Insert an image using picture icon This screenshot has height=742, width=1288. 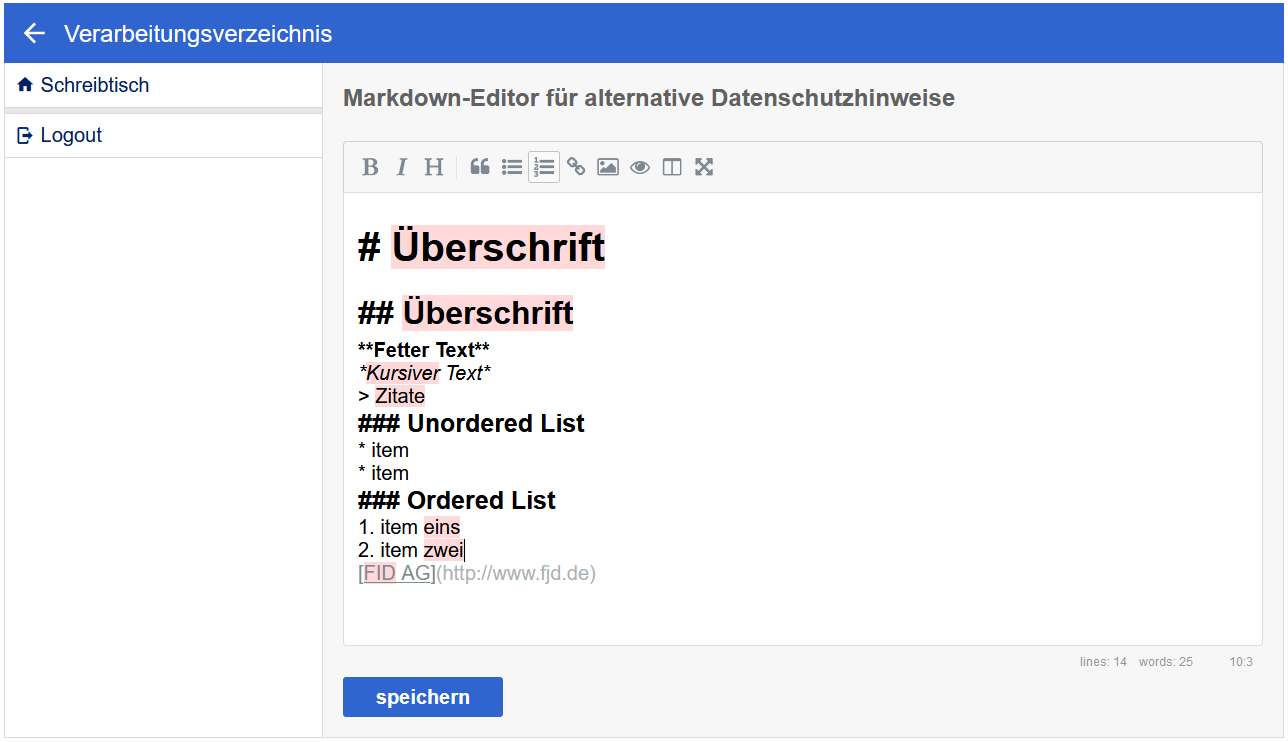point(608,167)
